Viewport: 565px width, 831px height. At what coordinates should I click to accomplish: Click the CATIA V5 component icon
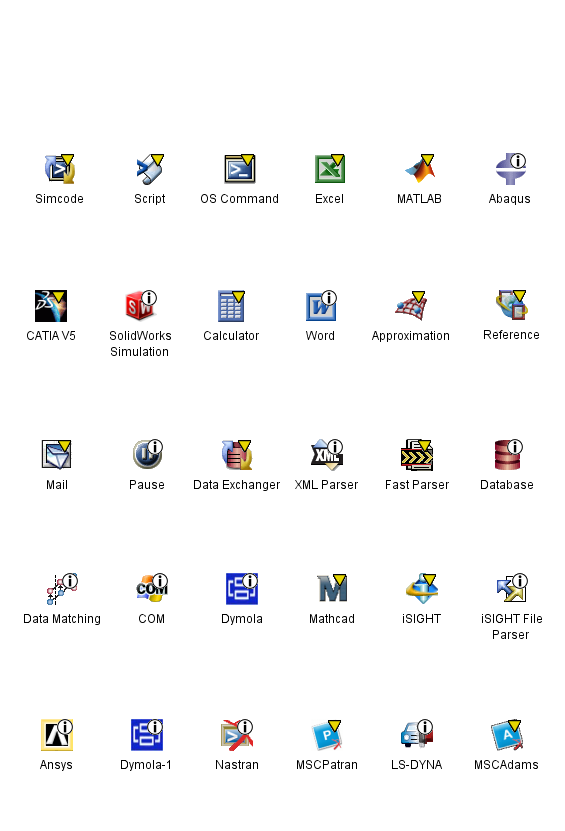coord(51,306)
